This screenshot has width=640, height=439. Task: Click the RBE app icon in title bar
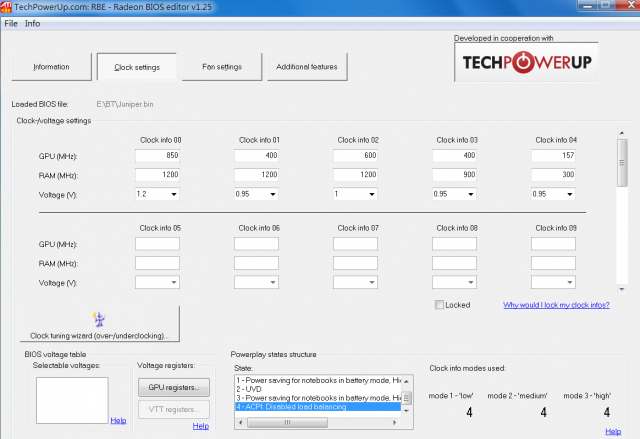click(6, 7)
